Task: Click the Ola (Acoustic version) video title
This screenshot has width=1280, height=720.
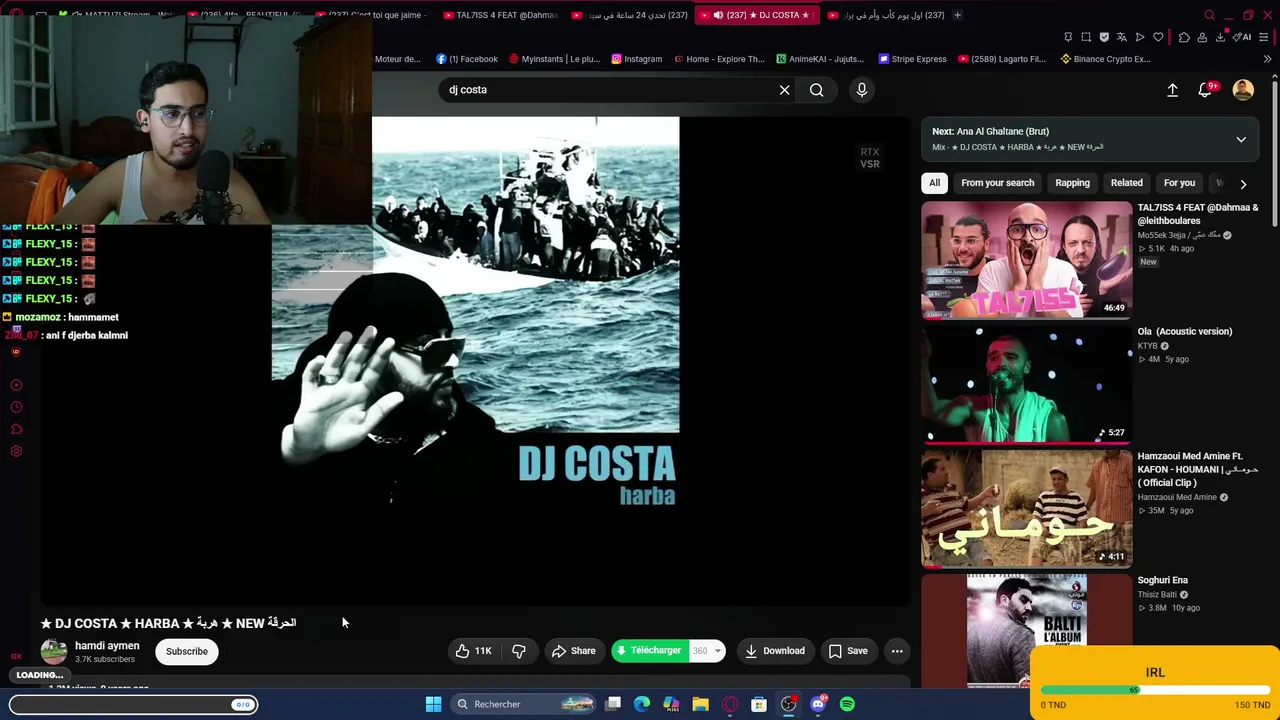Action: [x=1184, y=332]
